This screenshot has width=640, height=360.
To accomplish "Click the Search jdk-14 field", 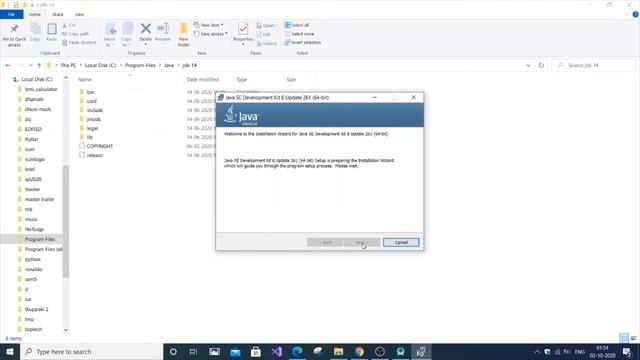I will [x=594, y=65].
